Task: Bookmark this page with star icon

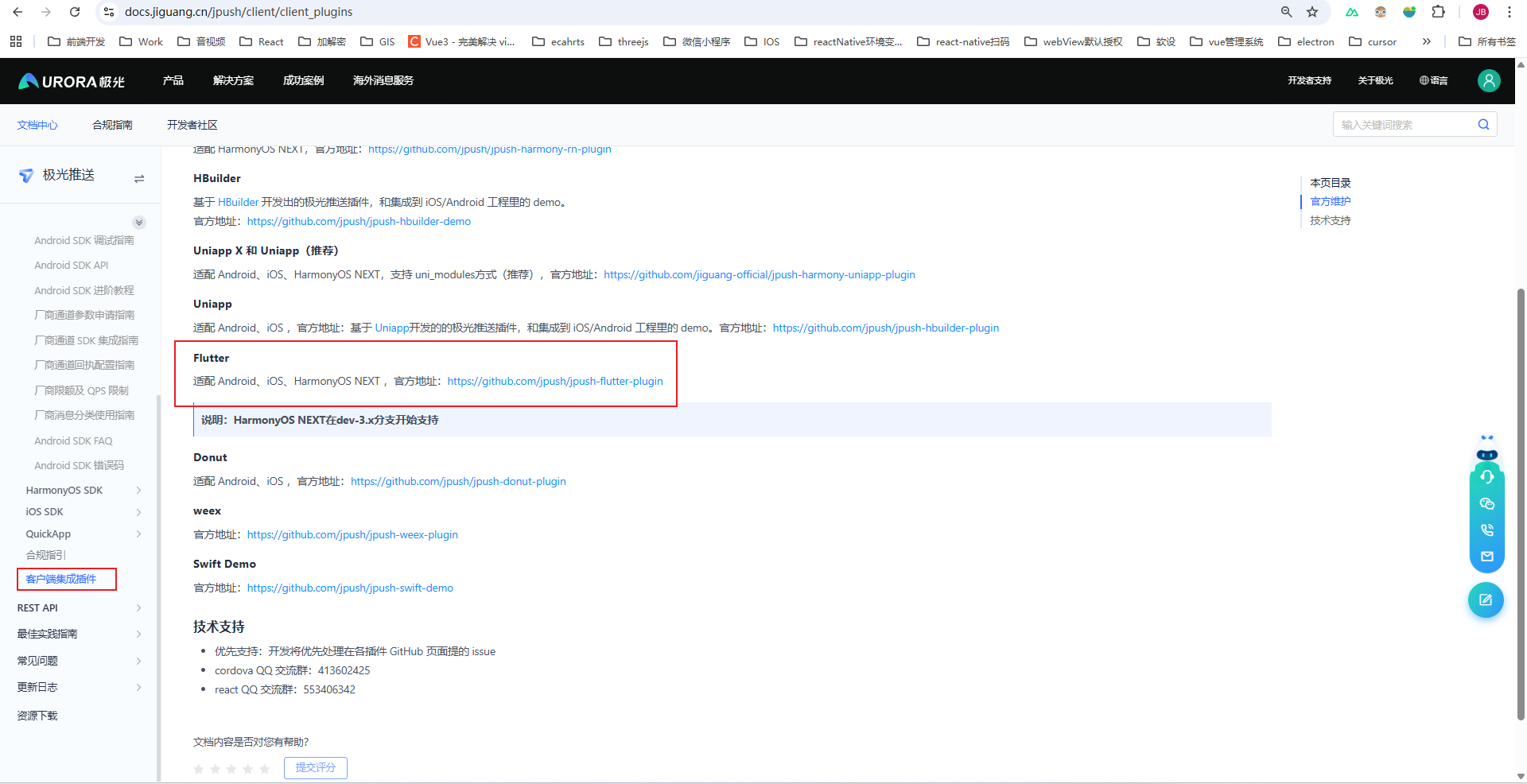Action: click(1312, 12)
